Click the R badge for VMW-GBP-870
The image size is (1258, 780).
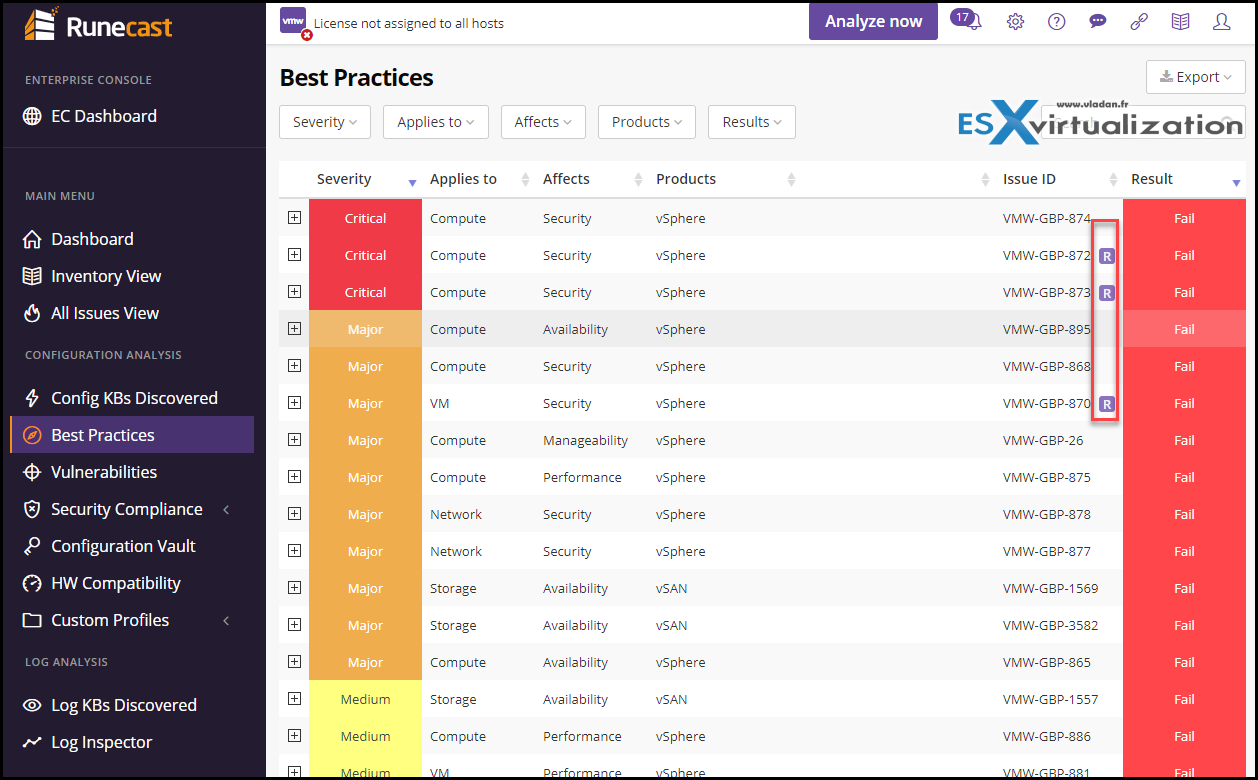coord(1106,404)
